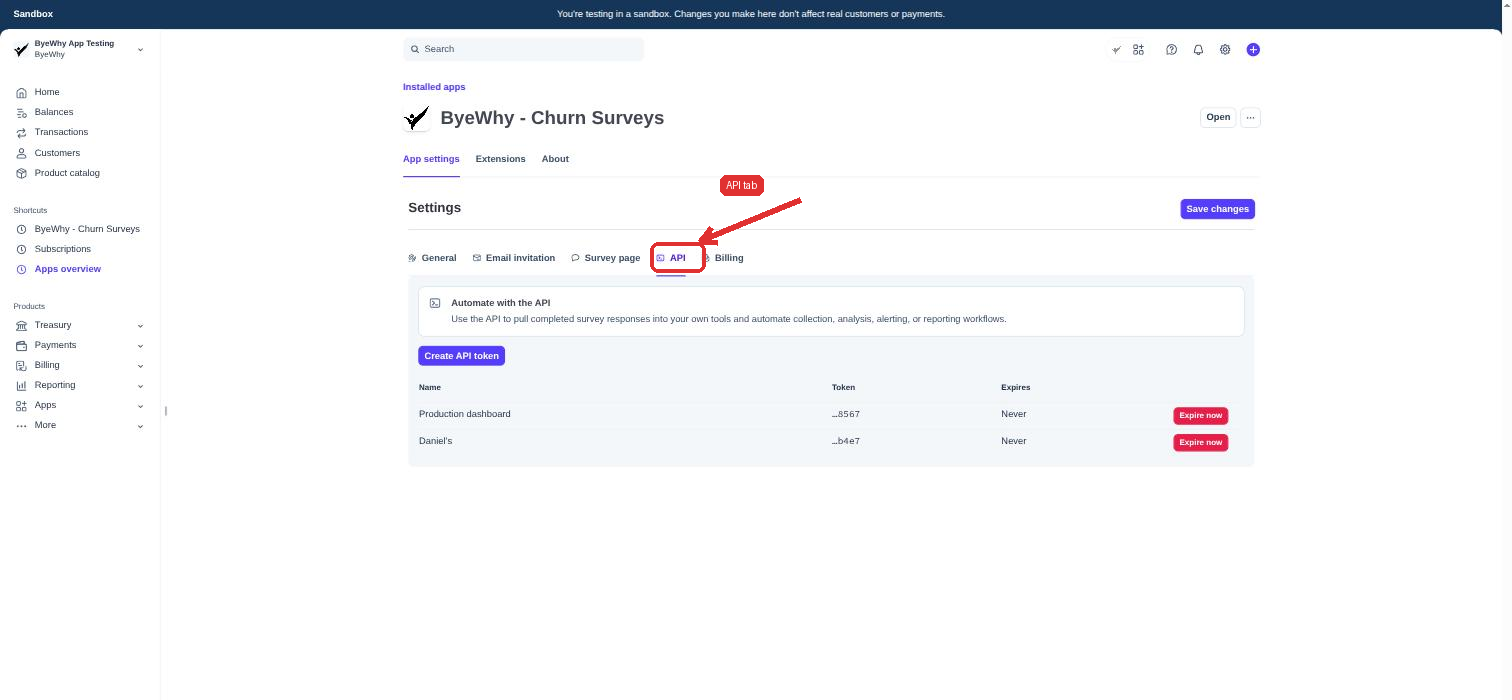Click the purple plus create button
The height and width of the screenshot is (700, 1512).
(1253, 50)
